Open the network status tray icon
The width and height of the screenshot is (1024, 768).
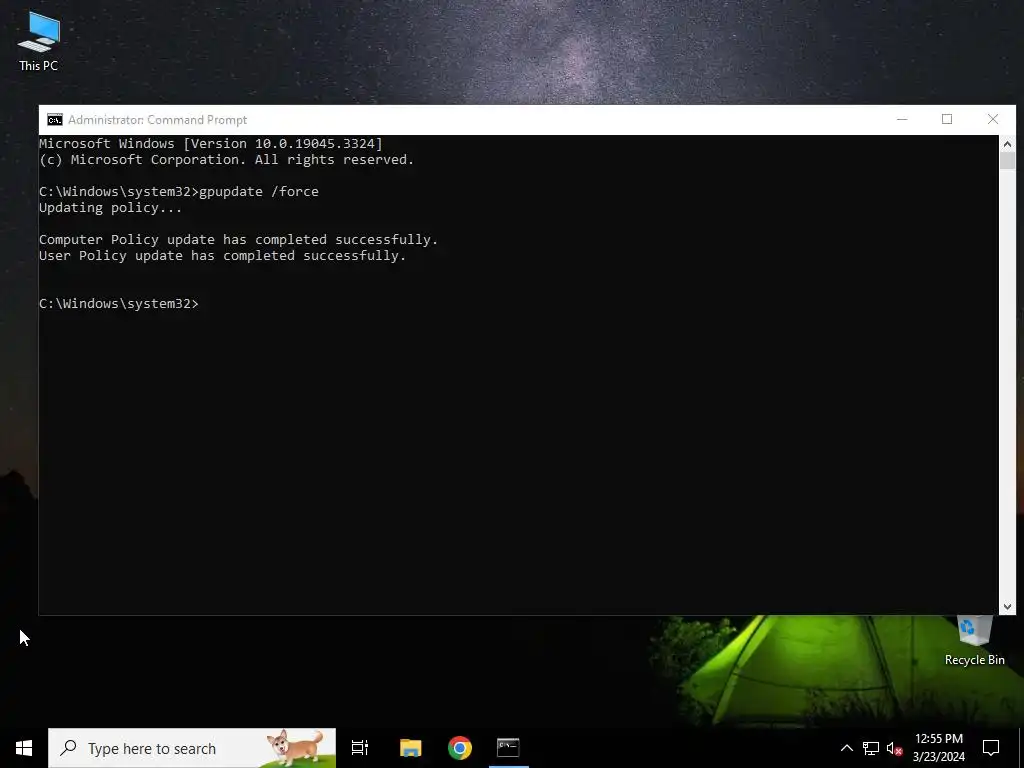871,748
